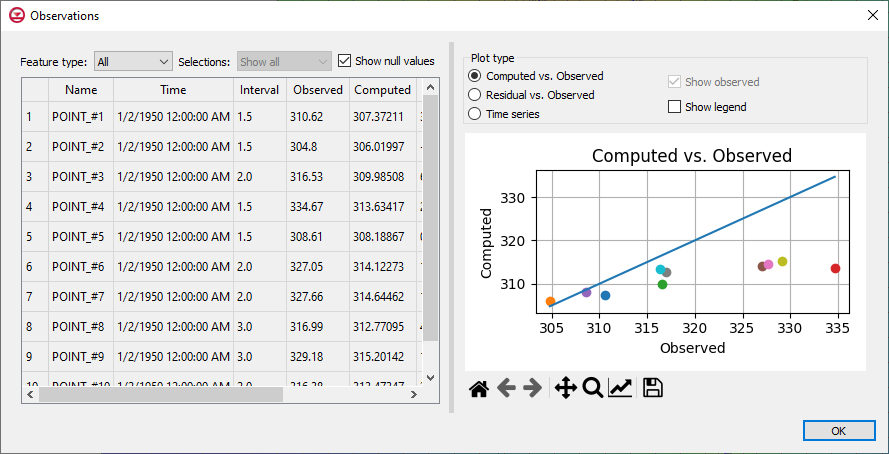Click the Computed column header
This screenshot has width=889, height=454.
[383, 90]
